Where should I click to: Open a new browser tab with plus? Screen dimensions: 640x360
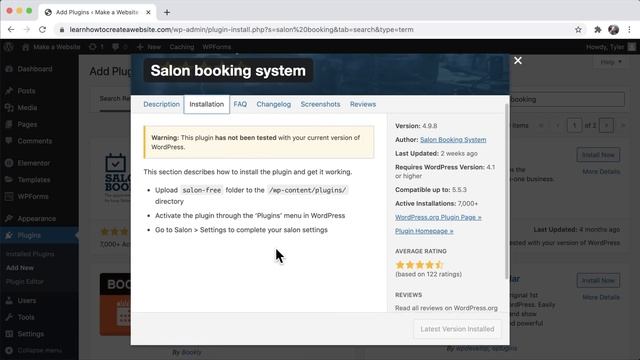tap(167, 12)
